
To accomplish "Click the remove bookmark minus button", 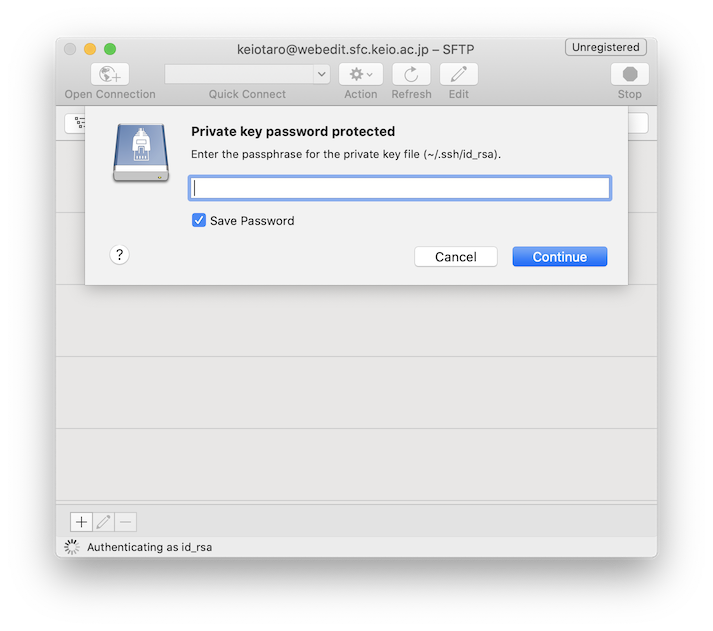I will [126, 522].
